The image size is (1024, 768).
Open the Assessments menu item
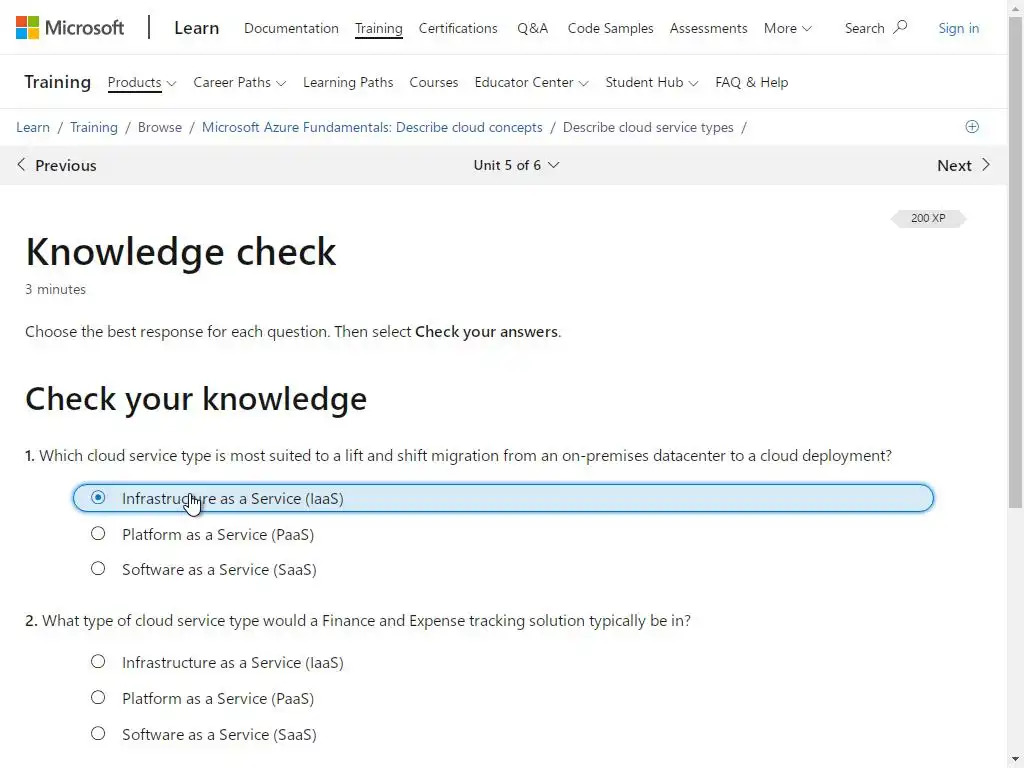click(708, 28)
